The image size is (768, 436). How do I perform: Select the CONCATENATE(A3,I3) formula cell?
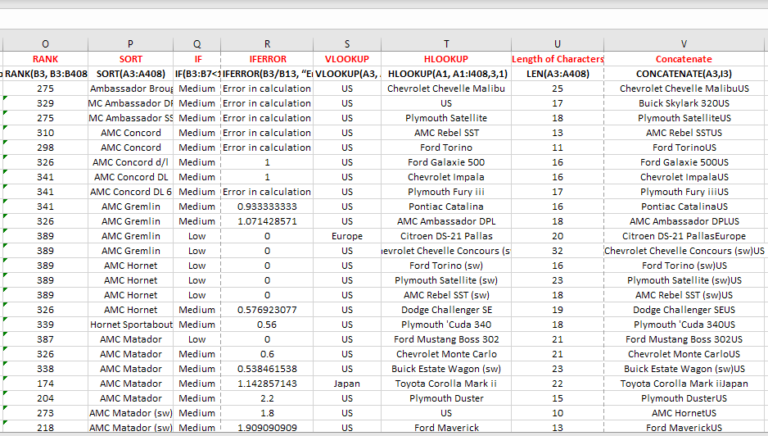coord(684,74)
